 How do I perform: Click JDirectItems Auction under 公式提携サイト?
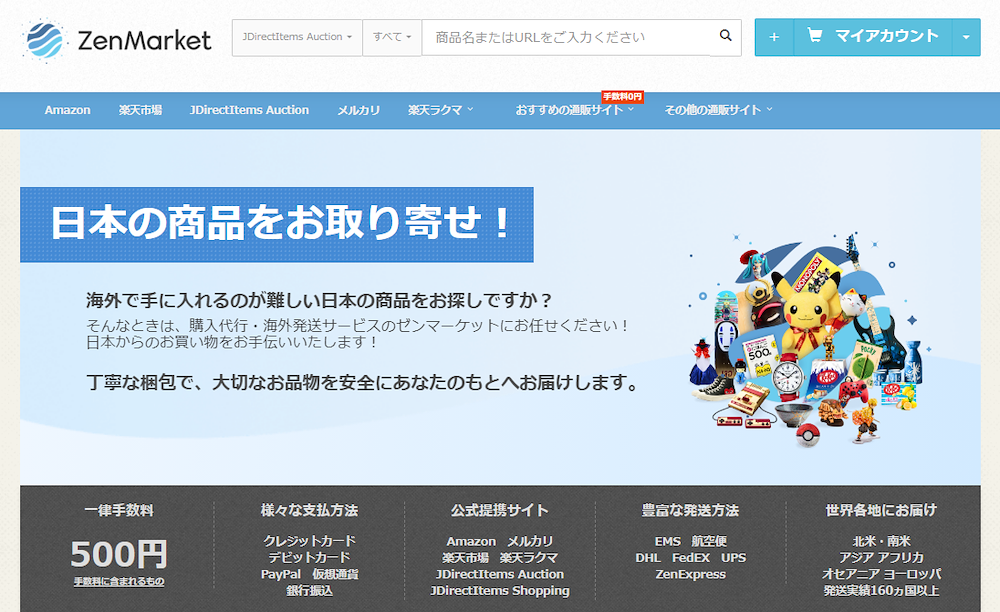click(x=500, y=574)
